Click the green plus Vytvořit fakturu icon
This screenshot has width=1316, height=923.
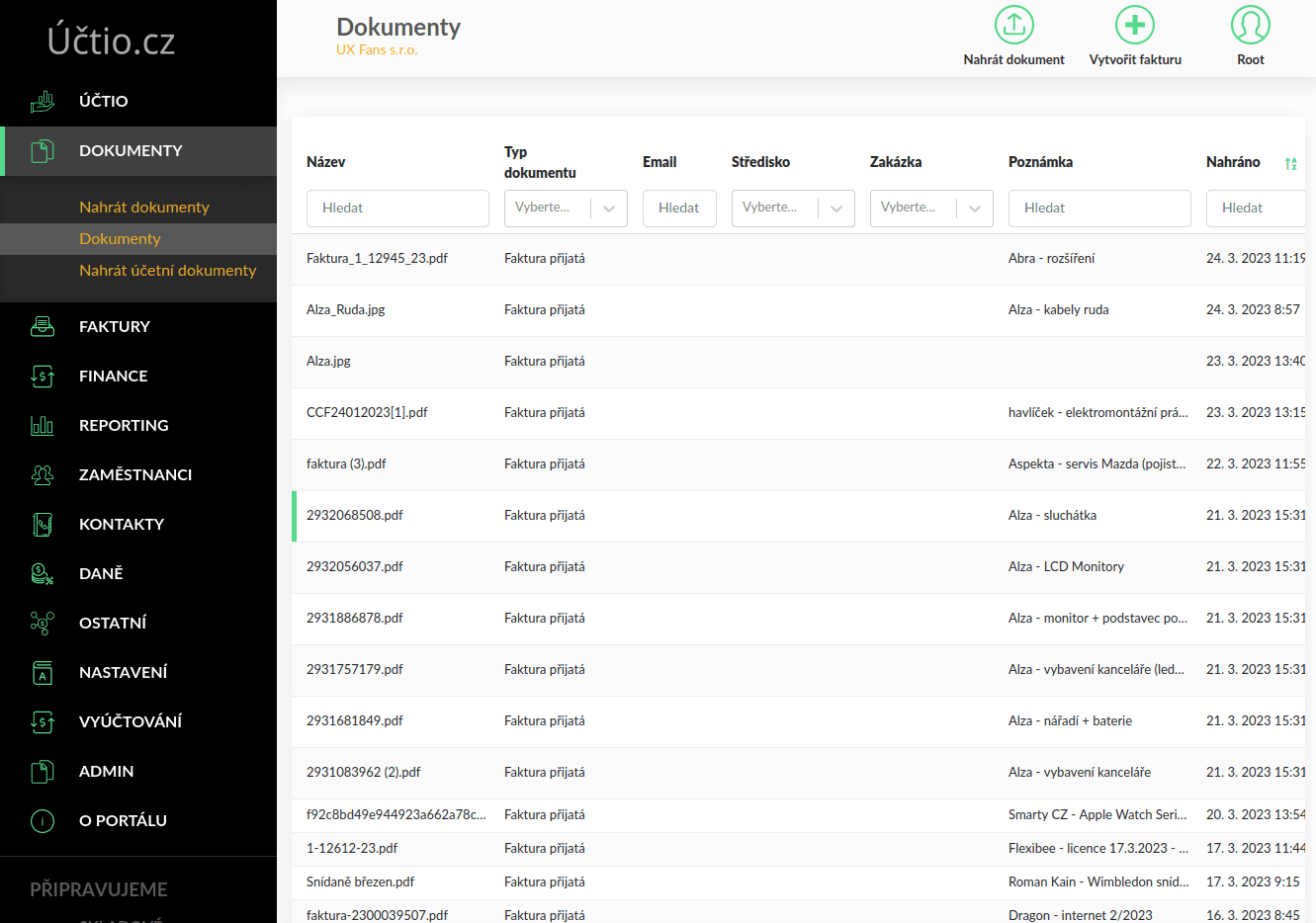pyautogui.click(x=1134, y=25)
